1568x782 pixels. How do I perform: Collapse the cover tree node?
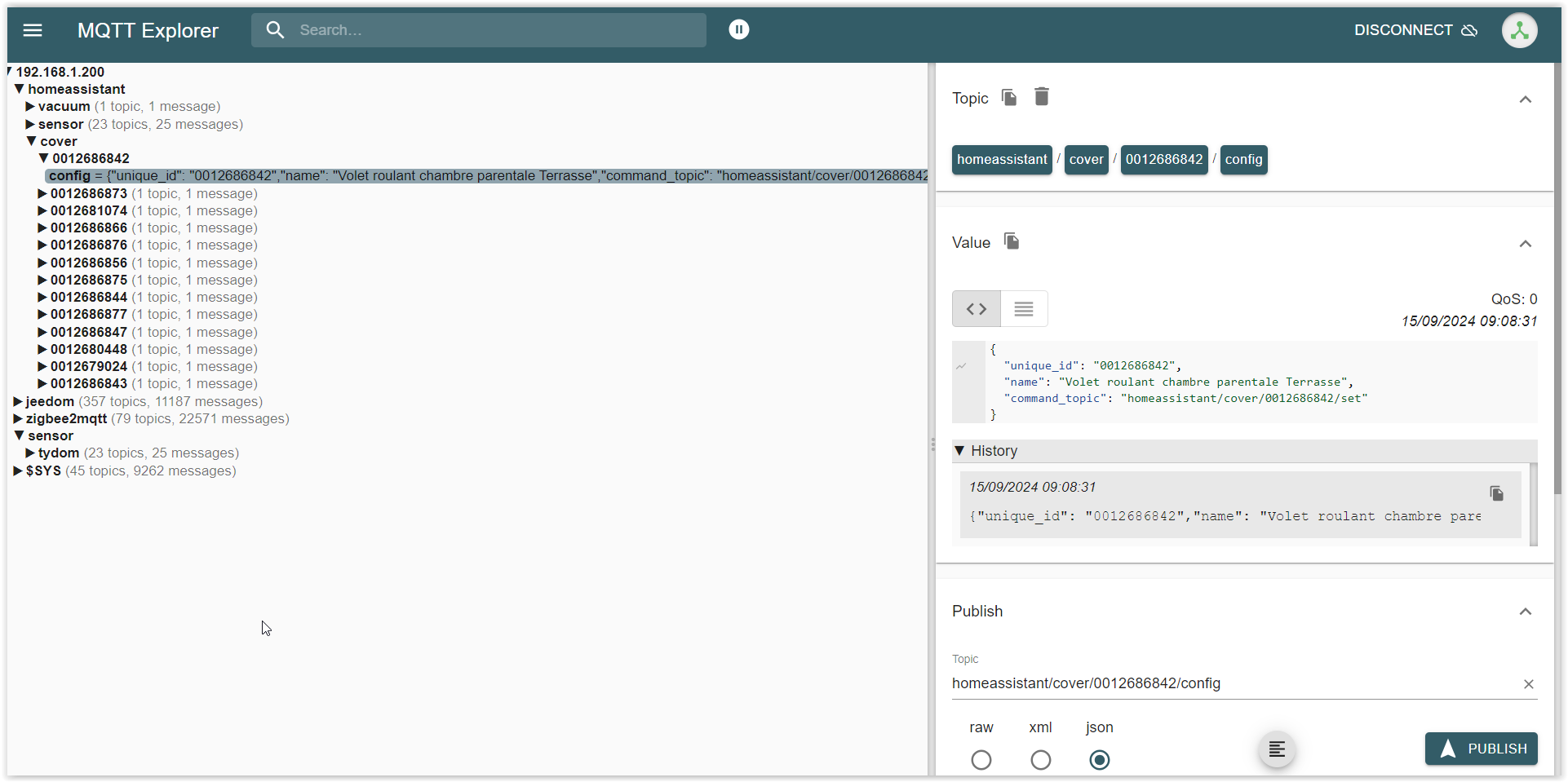pyautogui.click(x=31, y=141)
